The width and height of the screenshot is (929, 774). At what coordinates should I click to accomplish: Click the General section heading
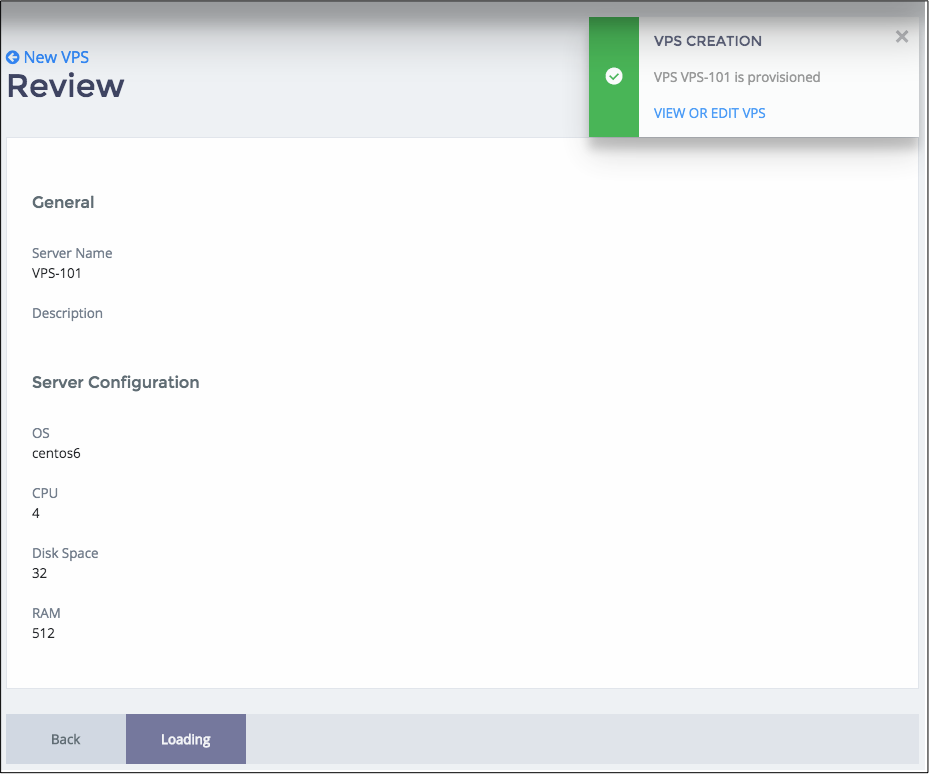point(63,202)
